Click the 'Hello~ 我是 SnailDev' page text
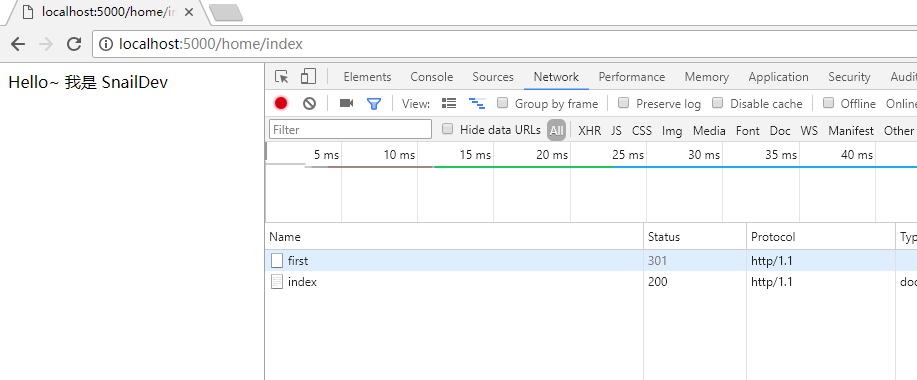Screen dimensions: 917x380 click(x=88, y=83)
